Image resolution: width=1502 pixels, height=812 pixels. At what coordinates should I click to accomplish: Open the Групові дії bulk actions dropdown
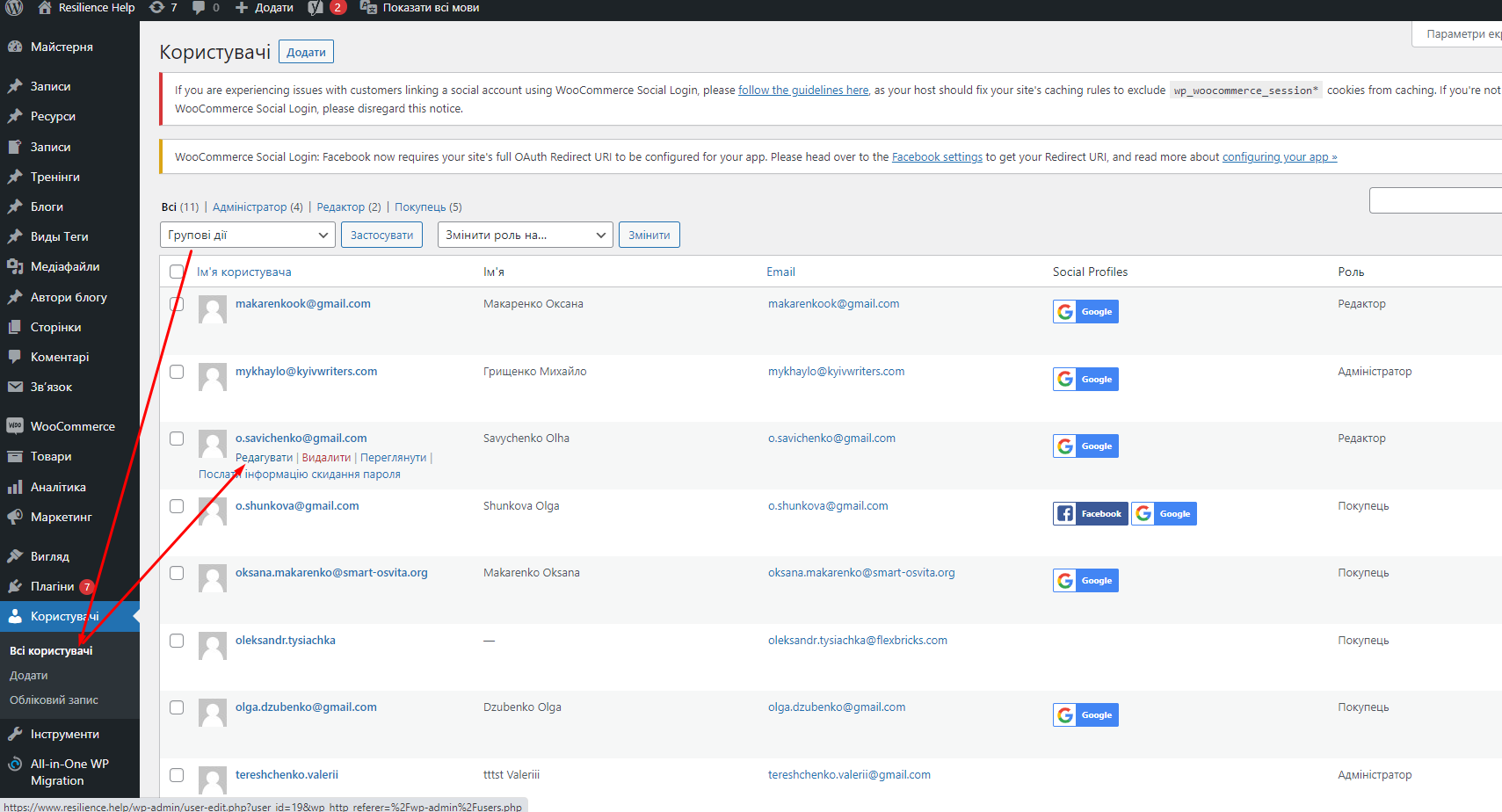click(248, 235)
